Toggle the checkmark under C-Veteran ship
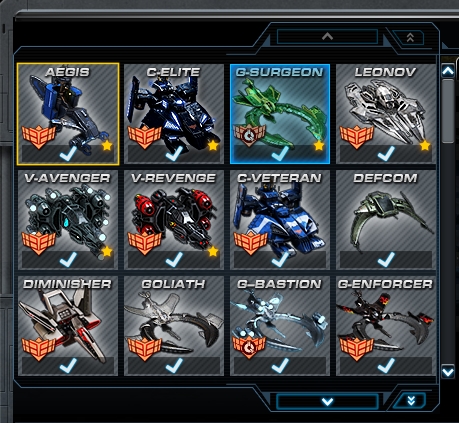This screenshot has height=423, width=459. (x=280, y=260)
